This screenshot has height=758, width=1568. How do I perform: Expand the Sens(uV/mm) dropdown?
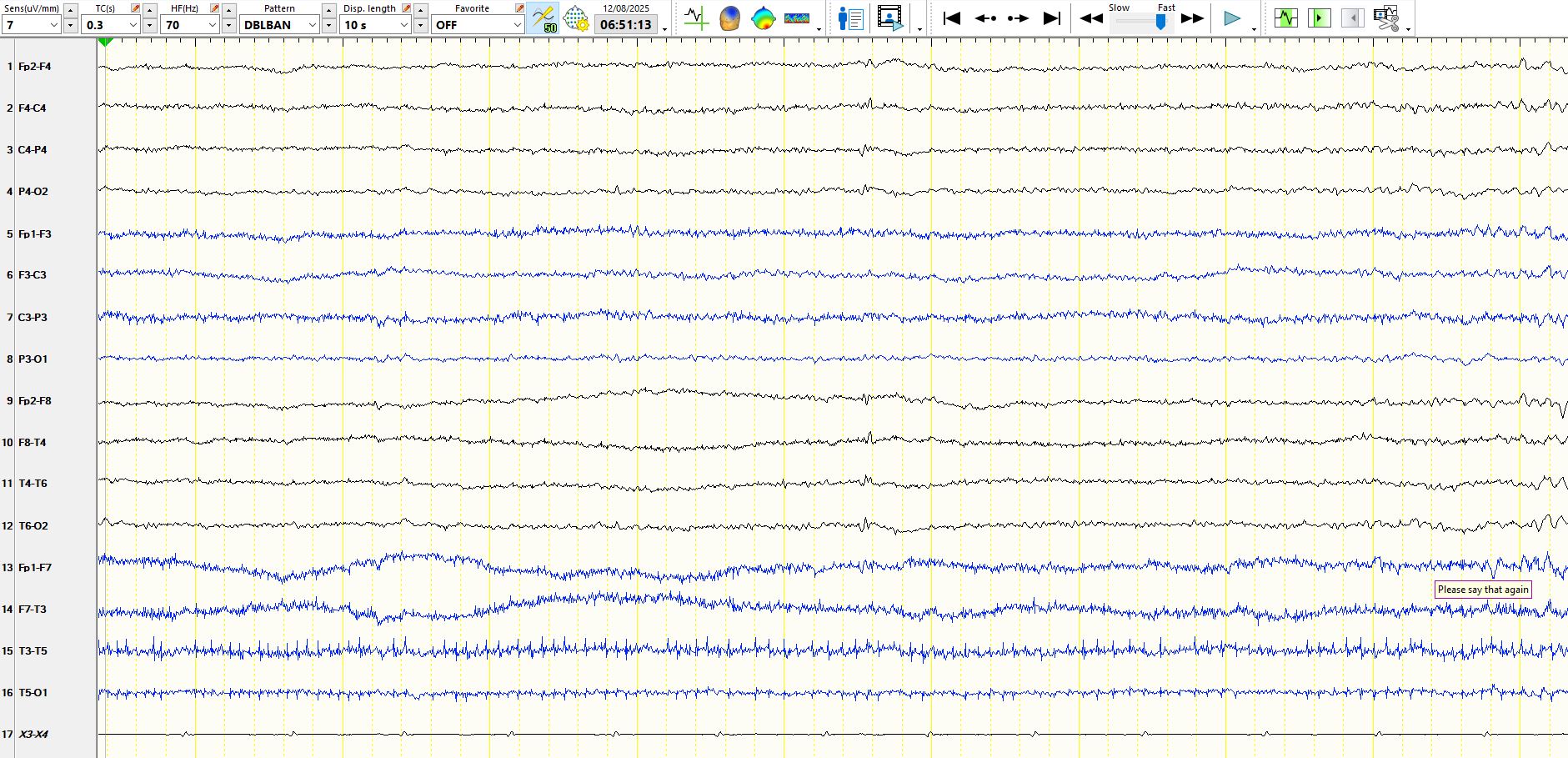click(54, 25)
